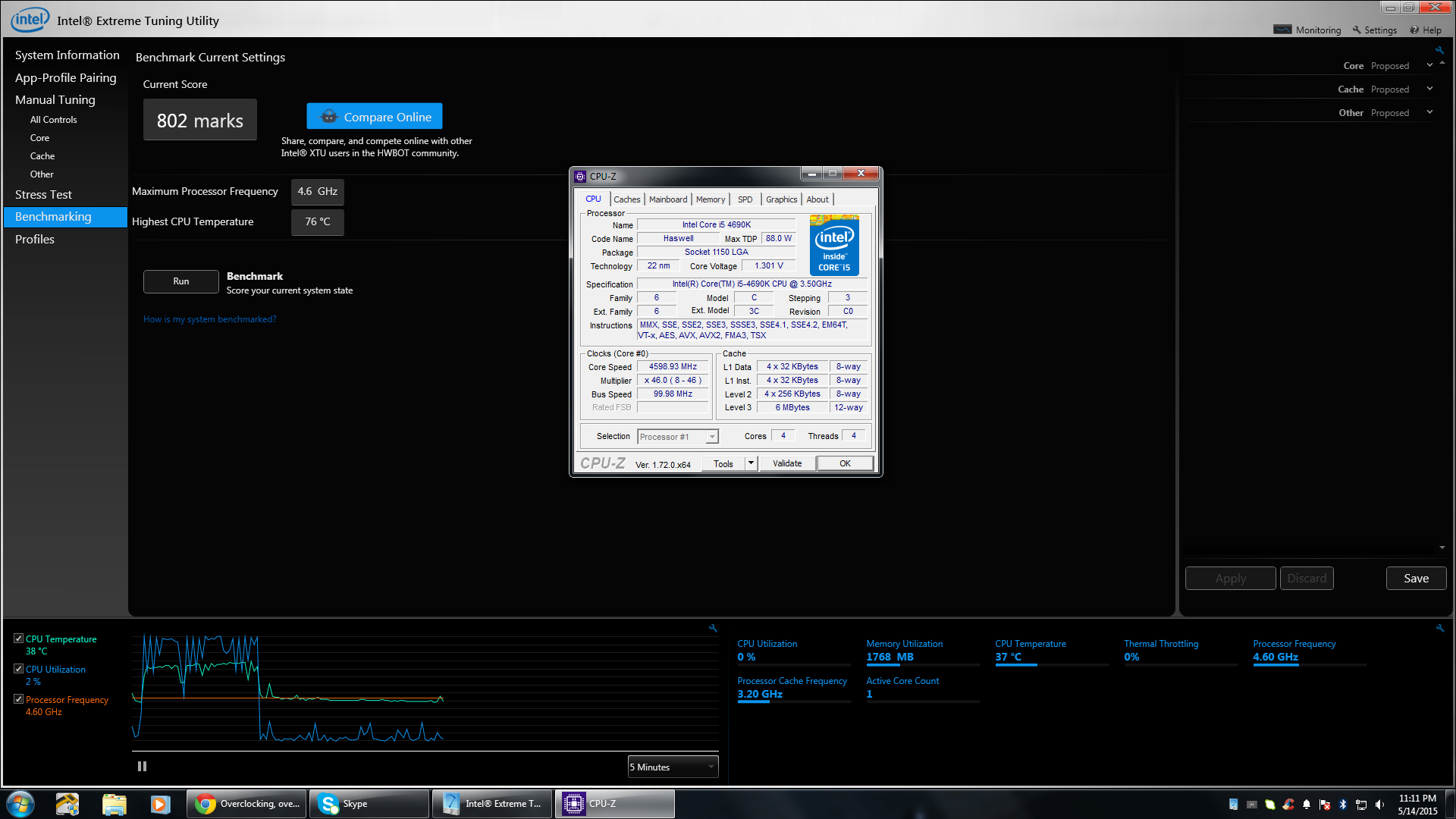This screenshot has width=1456, height=819.
Task: Open the media player taskbar icon
Action: click(x=160, y=804)
